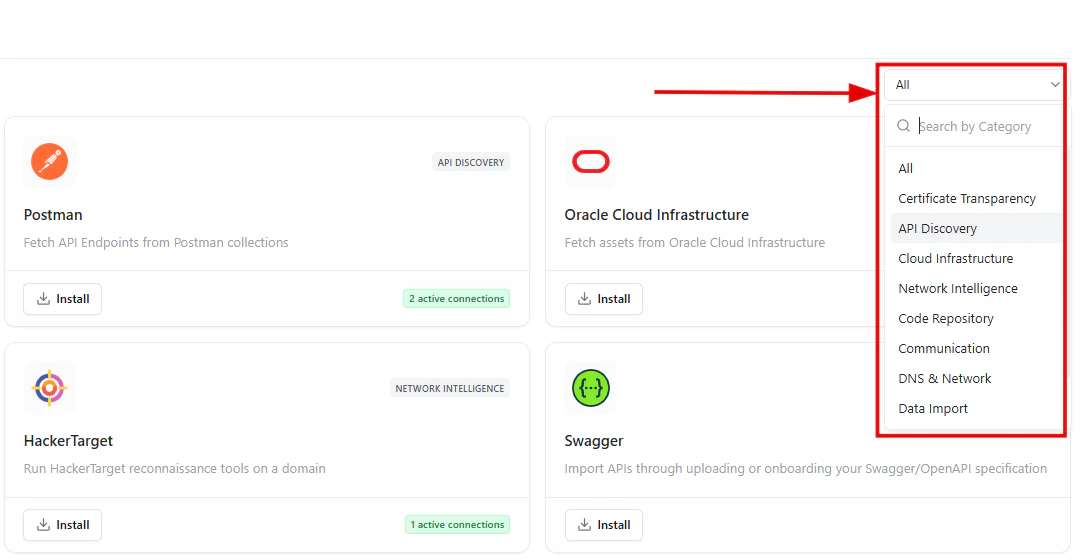Screen dimensions: 1083x560
Task: Pick the Data Import category
Action: click(976, 409)
